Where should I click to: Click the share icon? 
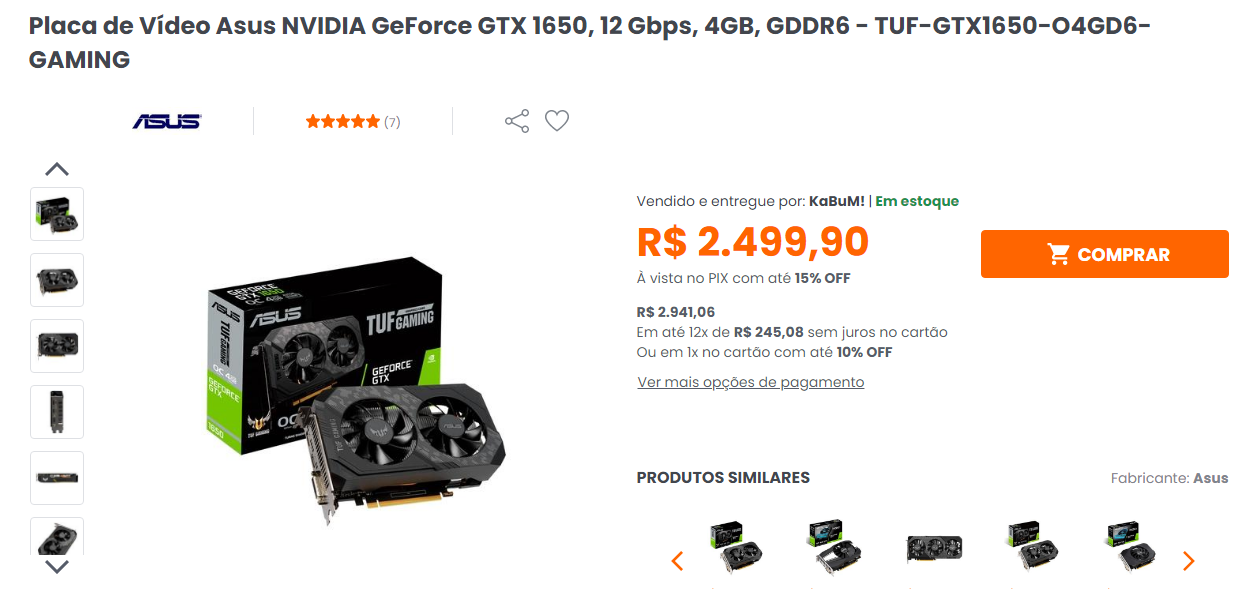(517, 121)
